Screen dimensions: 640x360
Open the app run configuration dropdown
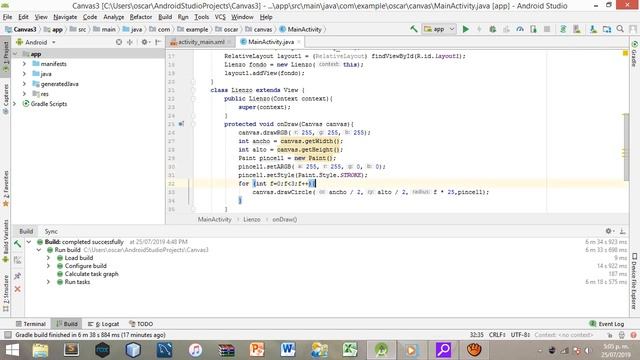(x=439, y=29)
